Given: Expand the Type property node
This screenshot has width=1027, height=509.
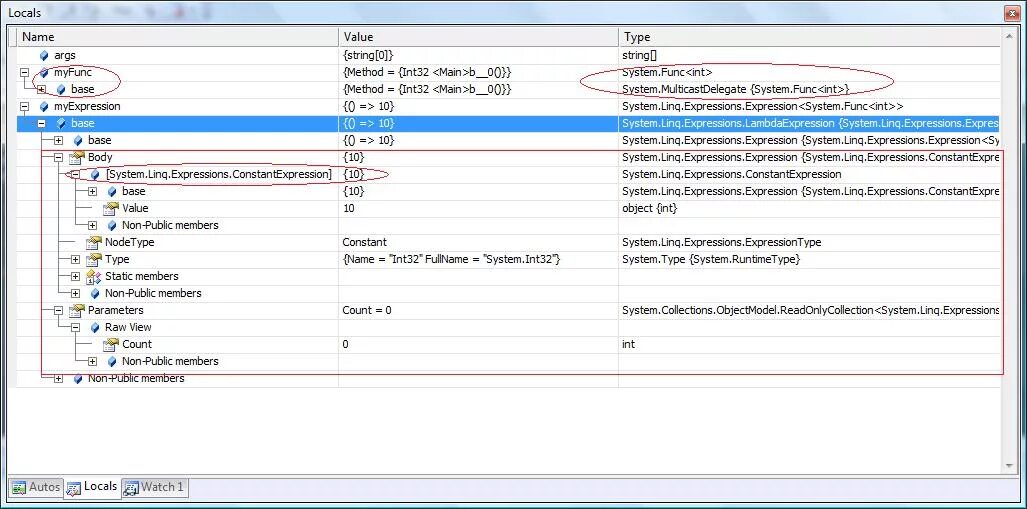Looking at the screenshot, I should [x=75, y=259].
